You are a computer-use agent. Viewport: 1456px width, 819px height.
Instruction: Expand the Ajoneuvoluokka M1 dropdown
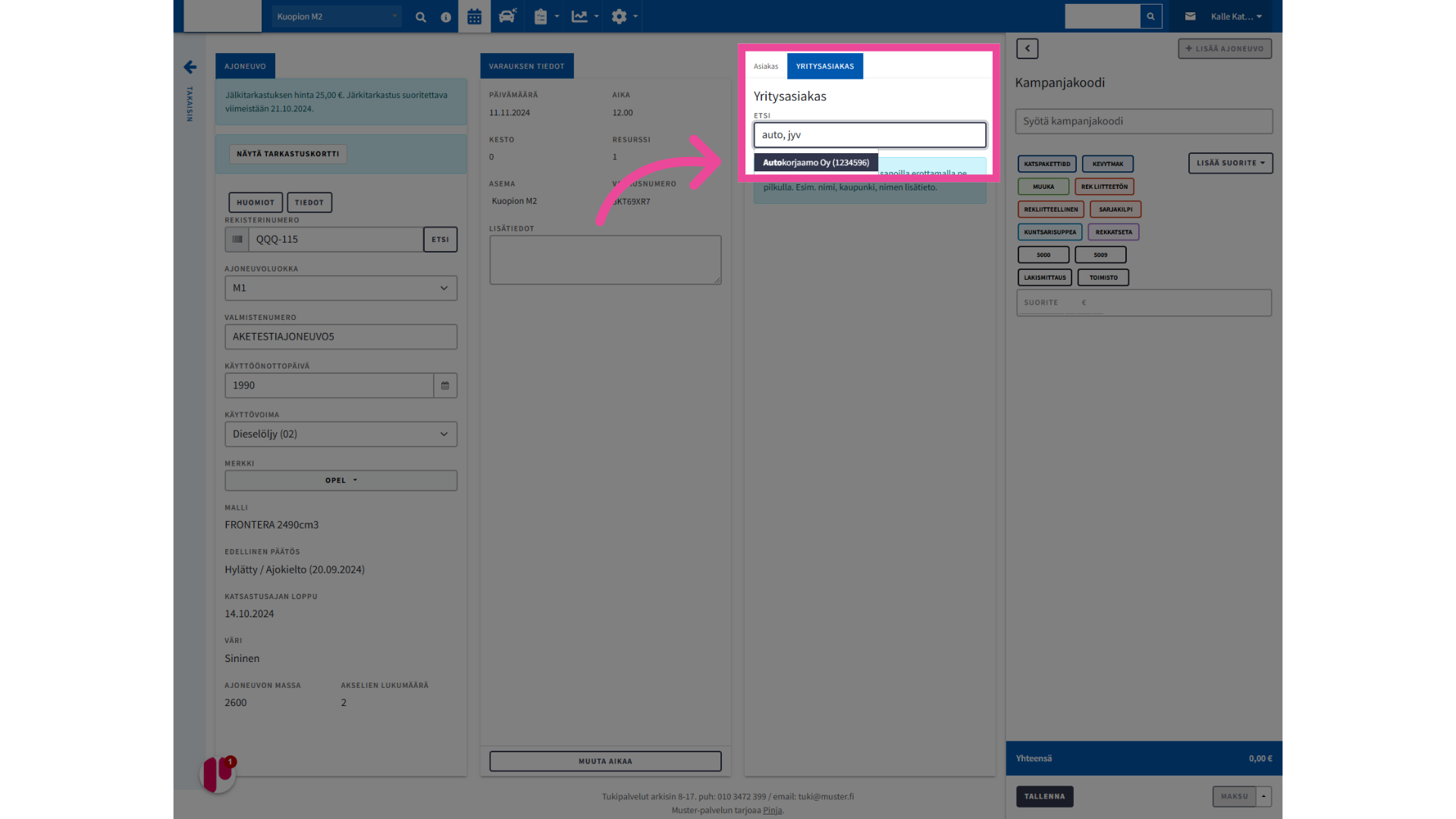341,288
